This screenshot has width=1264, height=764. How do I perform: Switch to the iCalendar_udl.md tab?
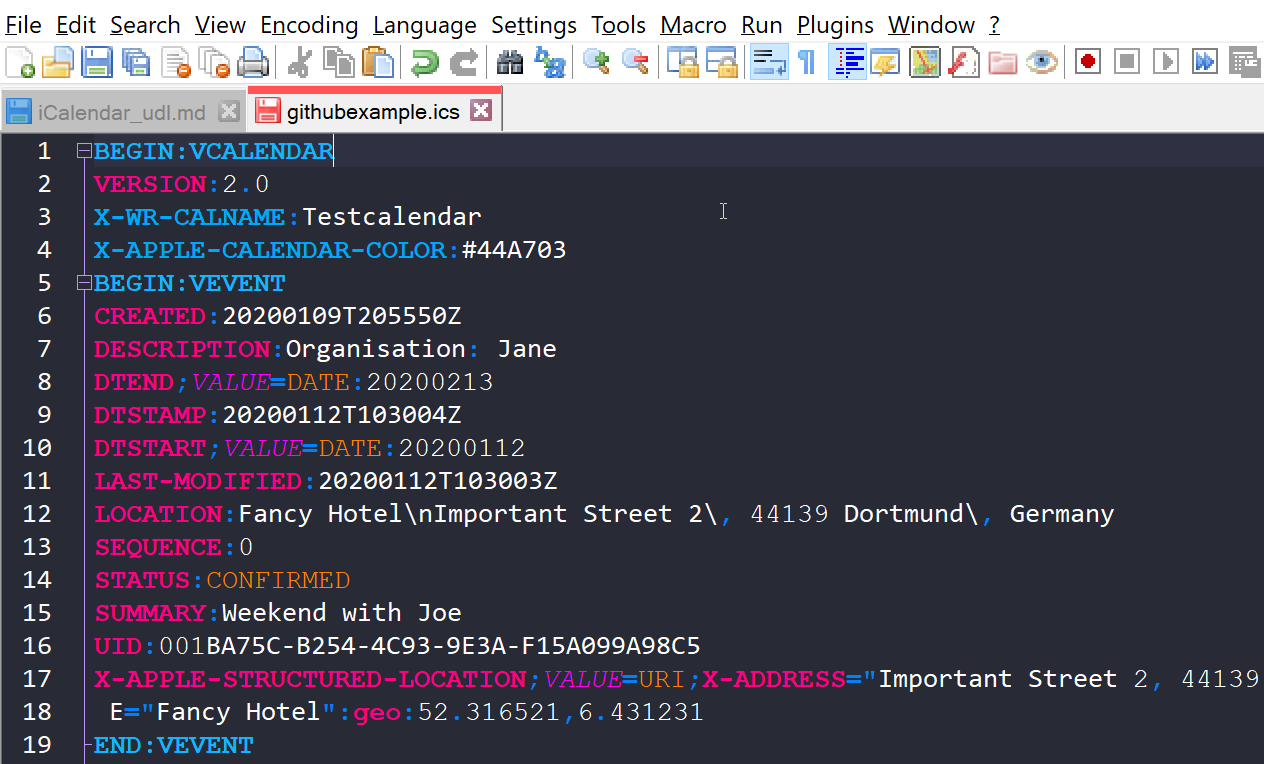pyautogui.click(x=120, y=112)
